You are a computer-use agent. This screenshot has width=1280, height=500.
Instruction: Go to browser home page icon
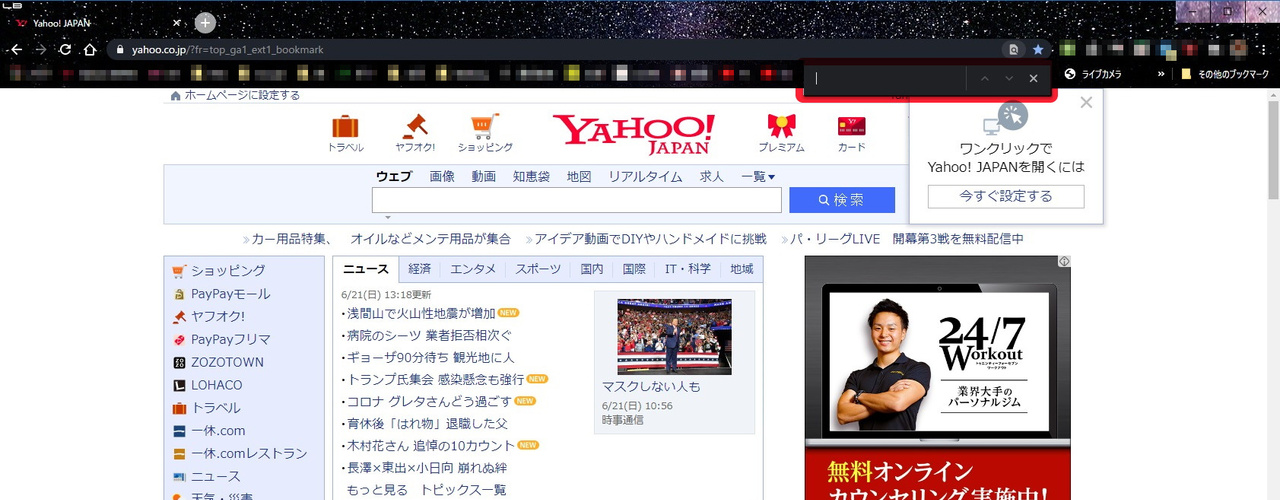click(90, 49)
